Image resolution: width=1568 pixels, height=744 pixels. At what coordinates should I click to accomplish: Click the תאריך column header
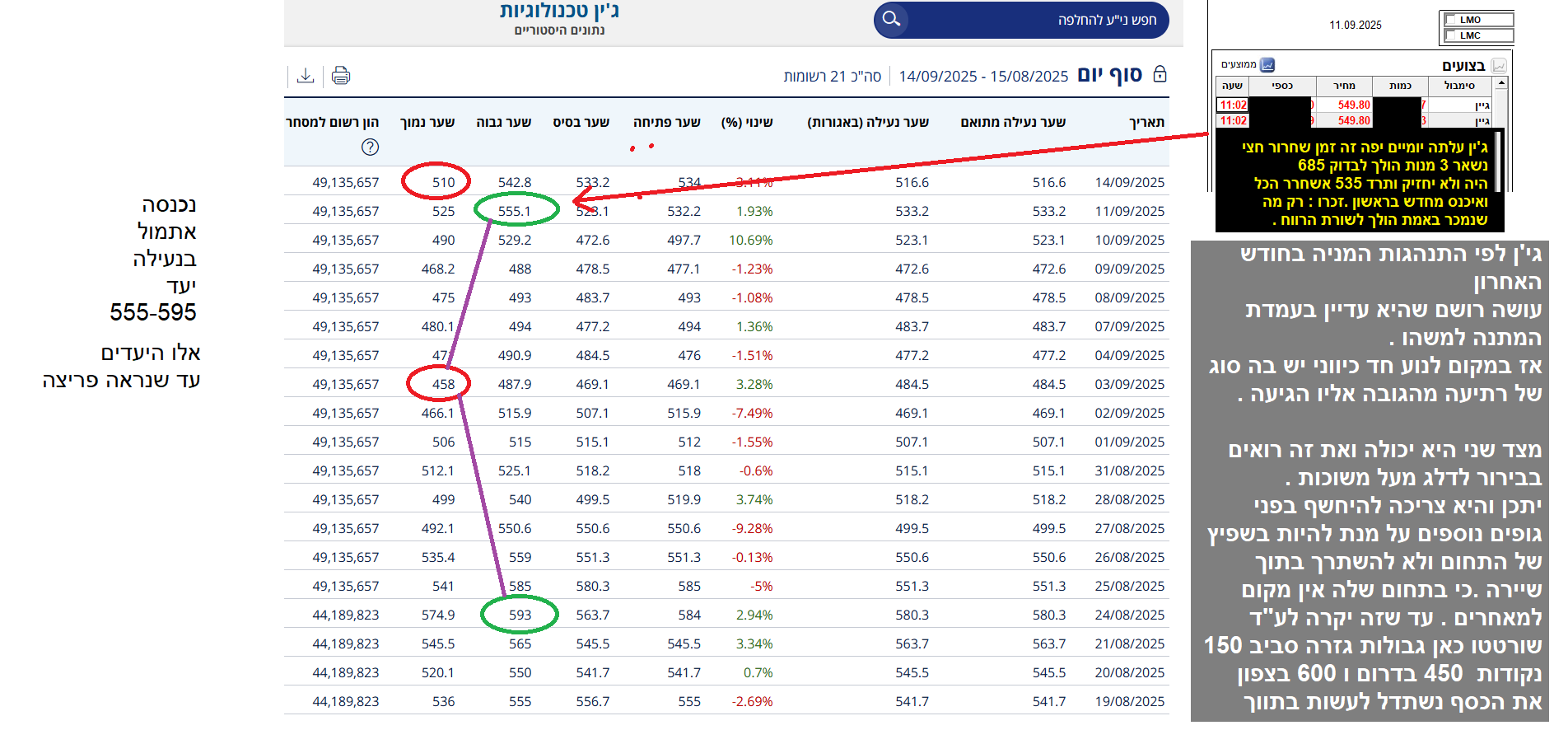[1146, 122]
